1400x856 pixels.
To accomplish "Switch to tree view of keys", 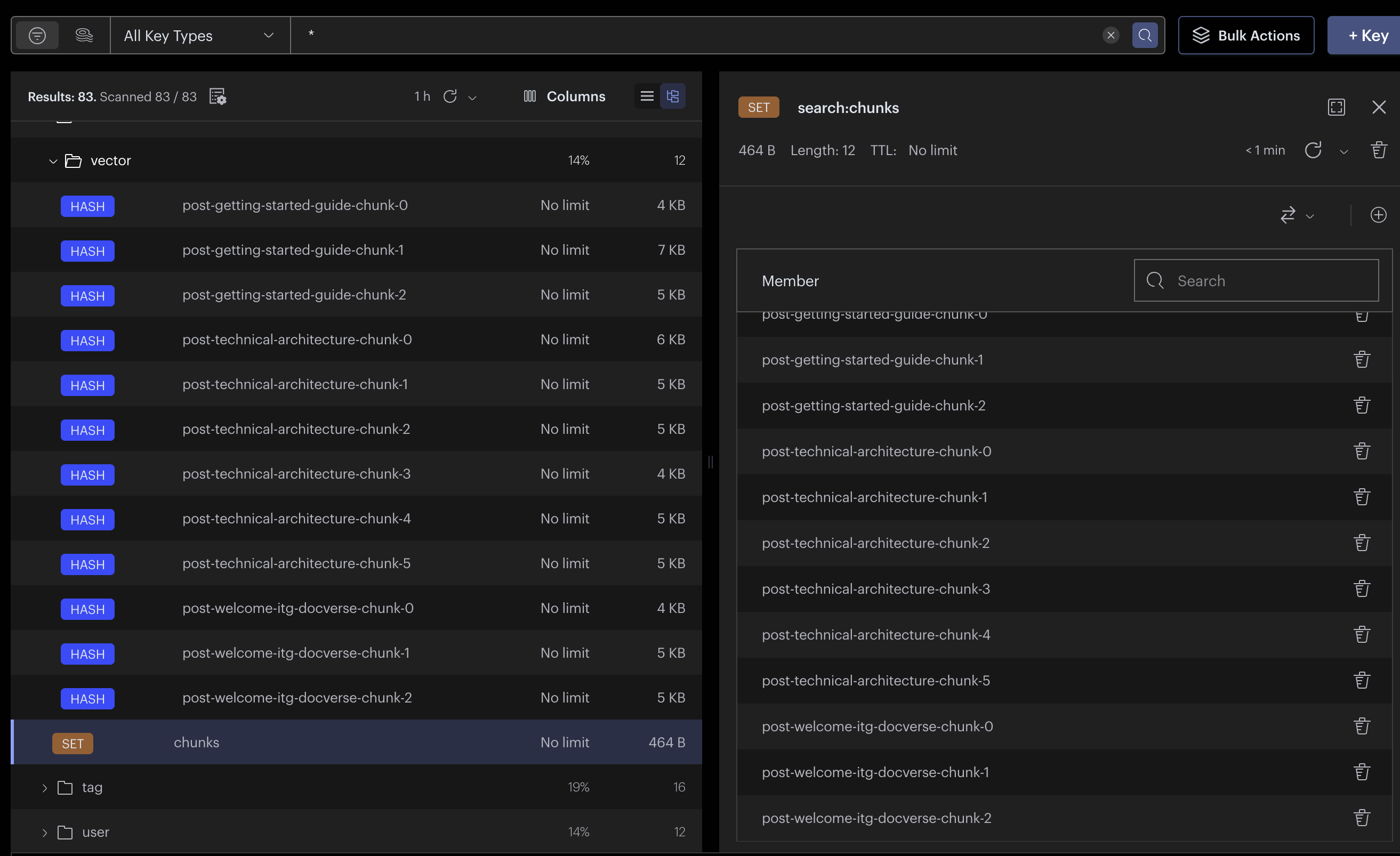I will point(673,96).
